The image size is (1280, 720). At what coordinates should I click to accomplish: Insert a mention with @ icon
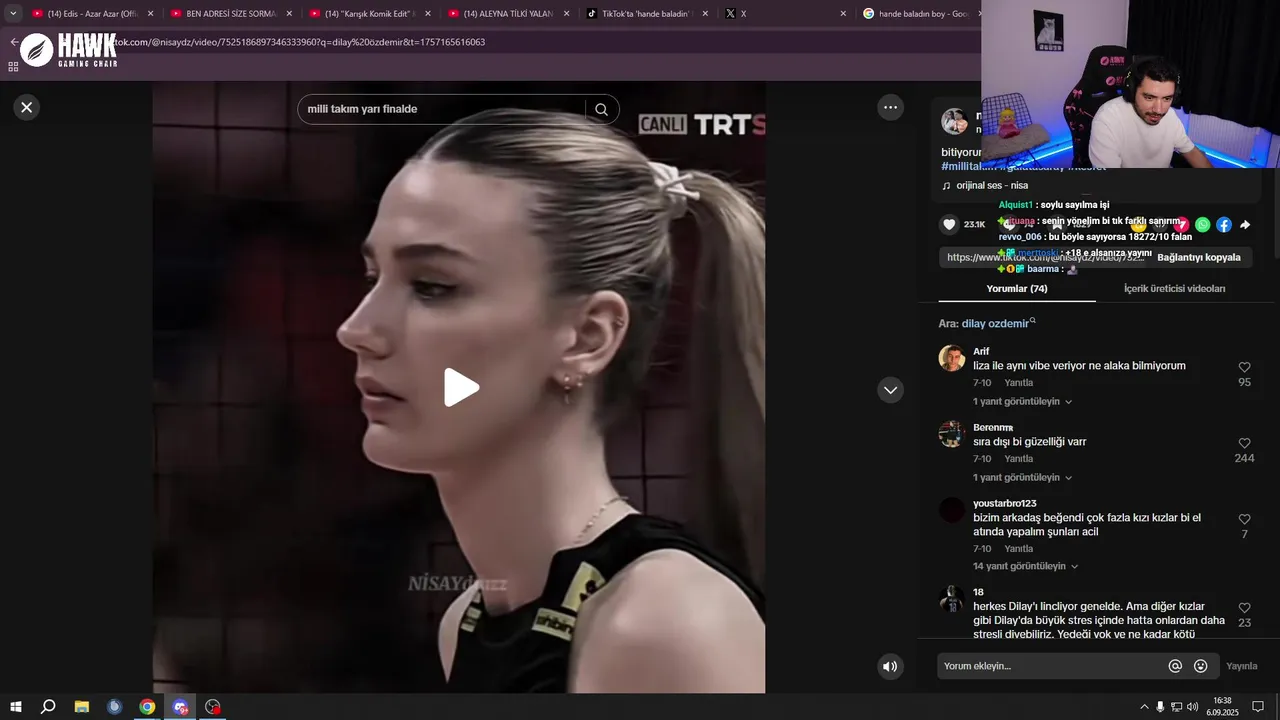tap(1175, 666)
